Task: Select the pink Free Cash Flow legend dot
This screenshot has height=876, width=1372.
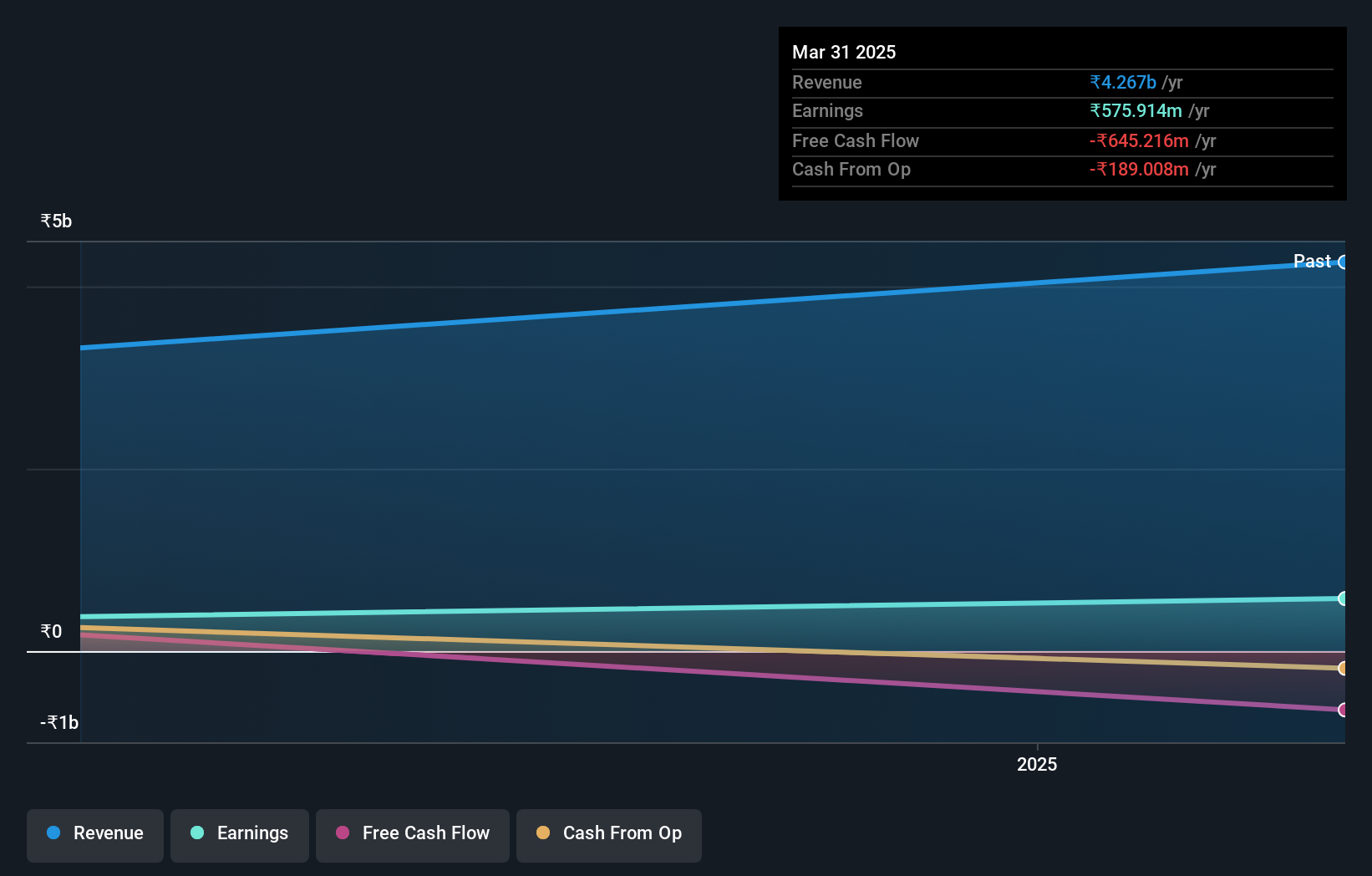Action: click(341, 833)
